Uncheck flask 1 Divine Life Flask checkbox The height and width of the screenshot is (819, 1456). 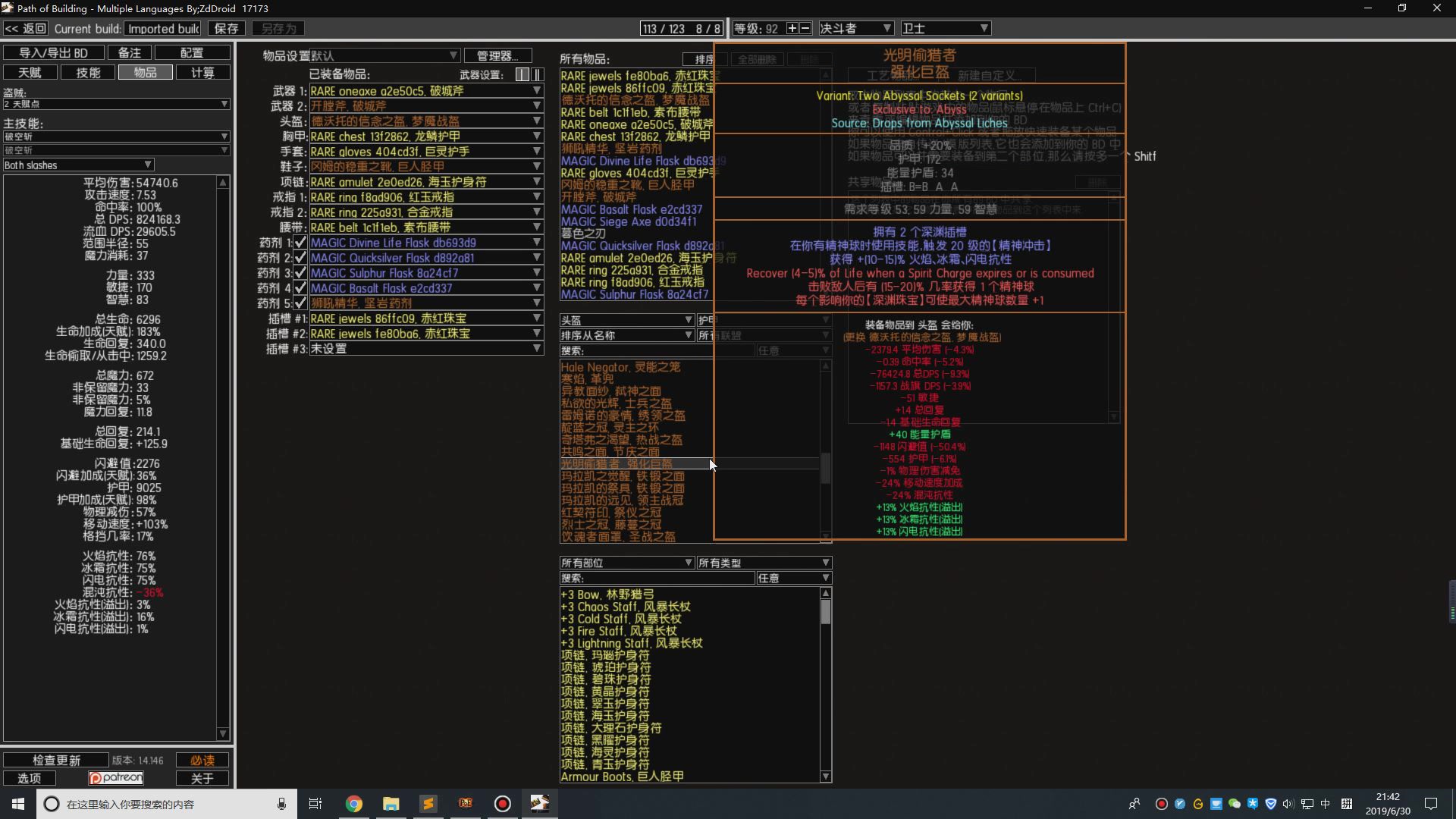tap(300, 243)
